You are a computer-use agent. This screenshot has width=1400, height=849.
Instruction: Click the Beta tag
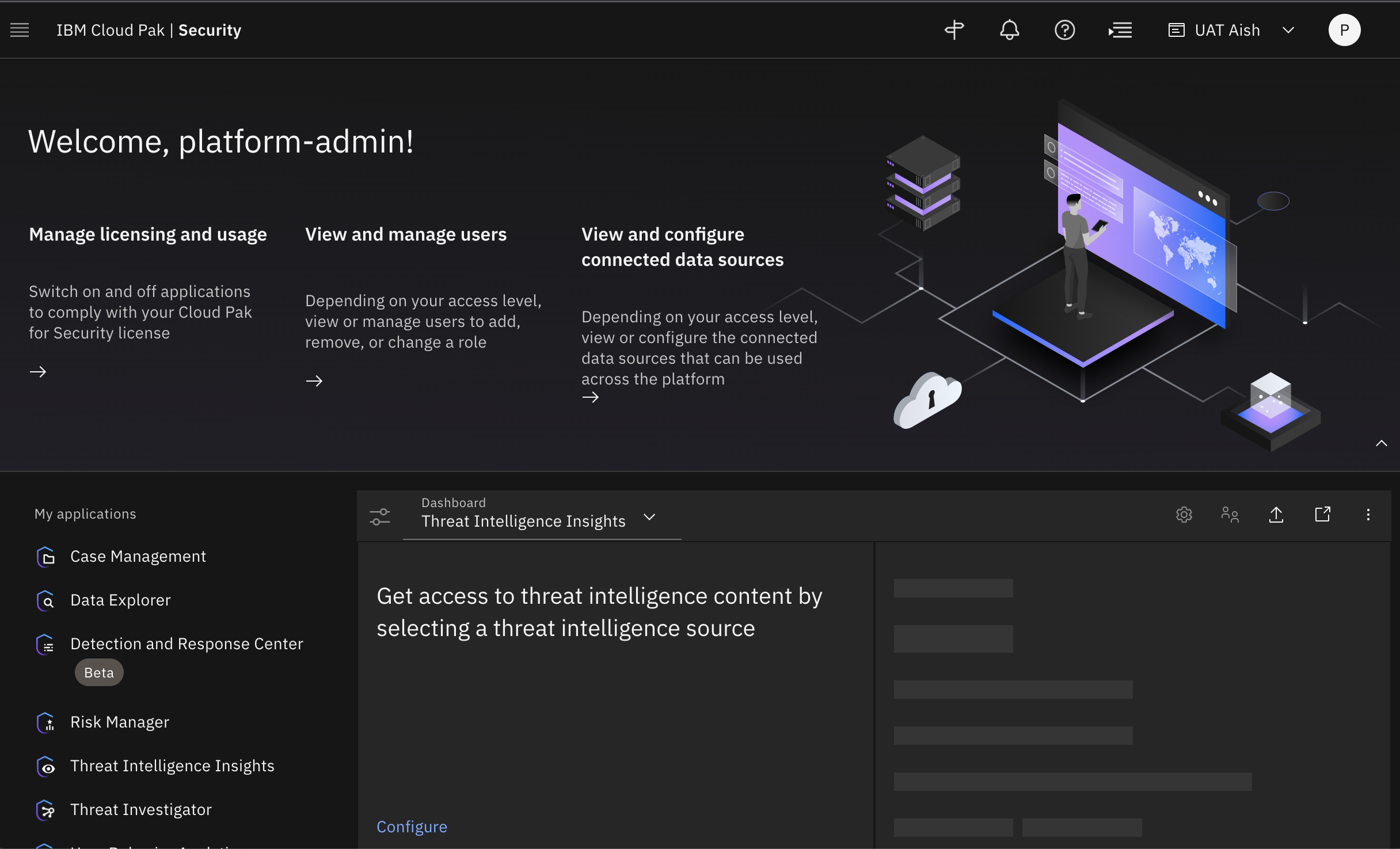pyautogui.click(x=99, y=673)
